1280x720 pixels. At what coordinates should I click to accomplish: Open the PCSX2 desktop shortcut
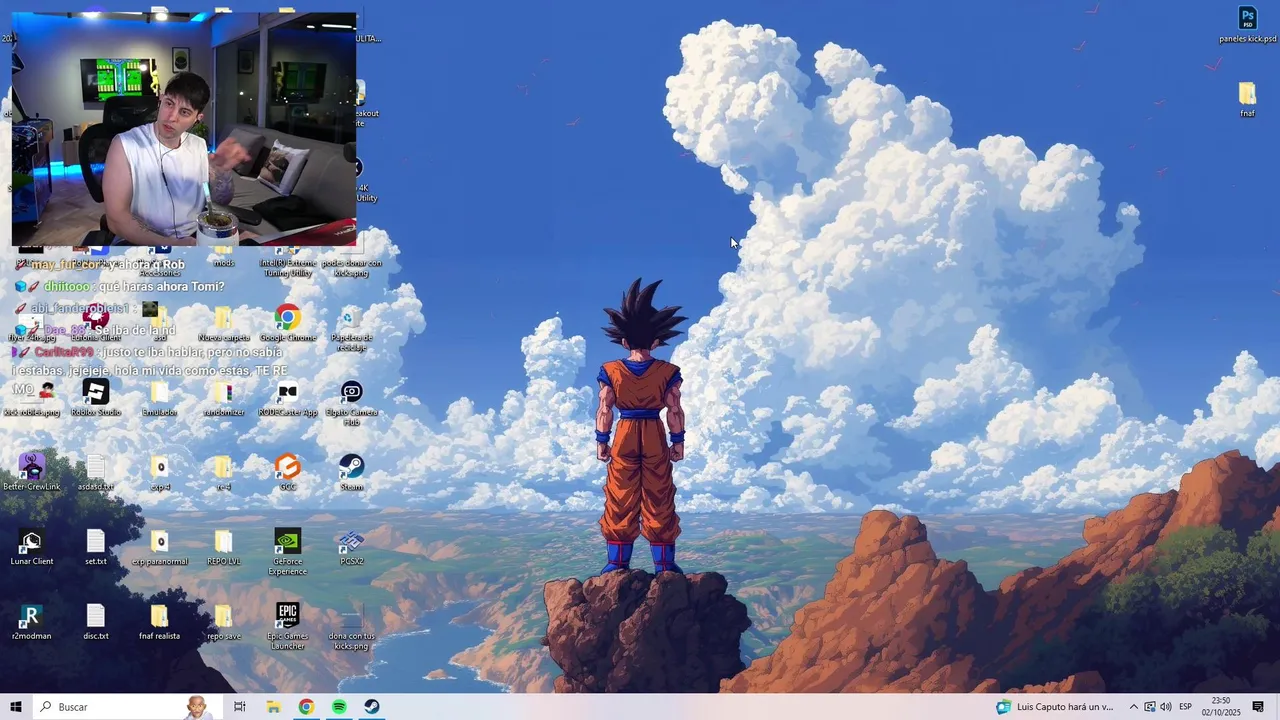click(x=351, y=547)
